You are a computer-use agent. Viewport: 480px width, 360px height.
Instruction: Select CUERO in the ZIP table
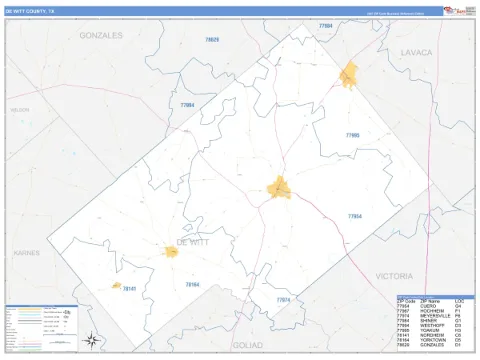click(428, 306)
